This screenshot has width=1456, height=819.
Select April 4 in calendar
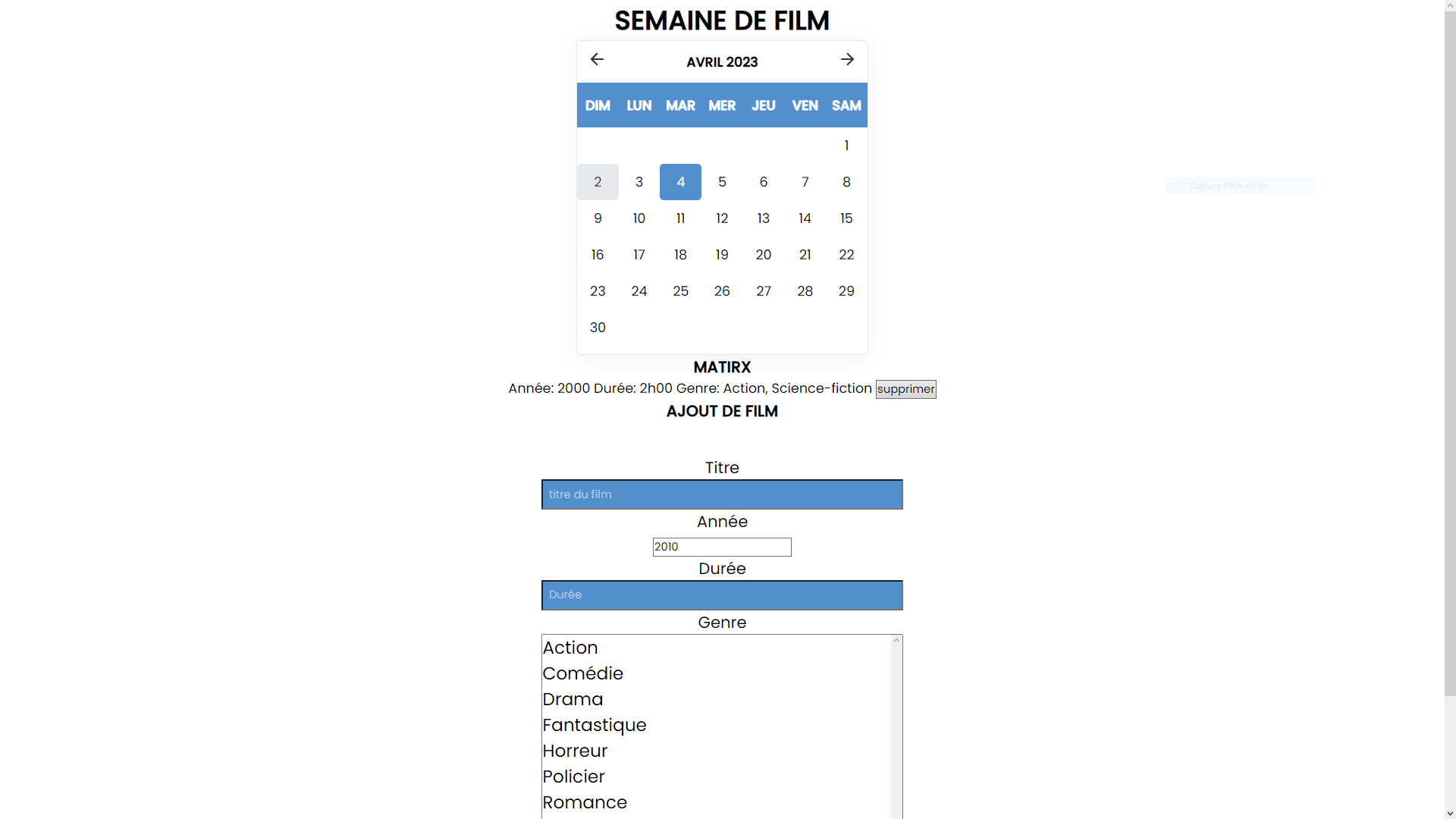(680, 182)
